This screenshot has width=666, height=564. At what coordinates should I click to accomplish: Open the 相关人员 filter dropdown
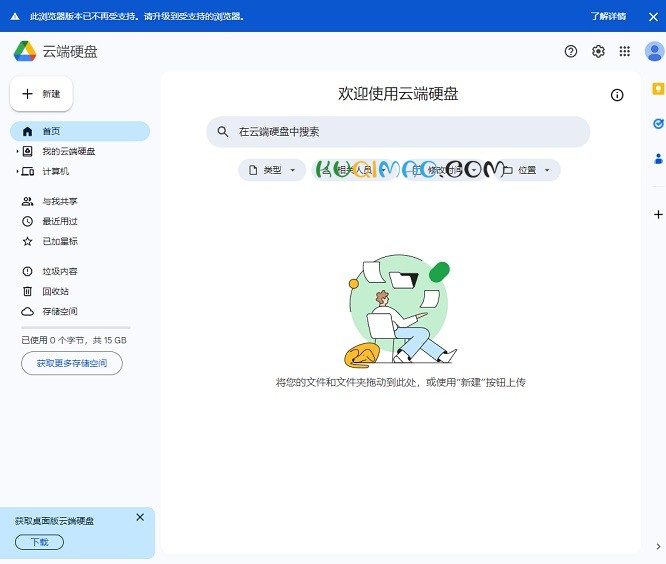(x=356, y=170)
